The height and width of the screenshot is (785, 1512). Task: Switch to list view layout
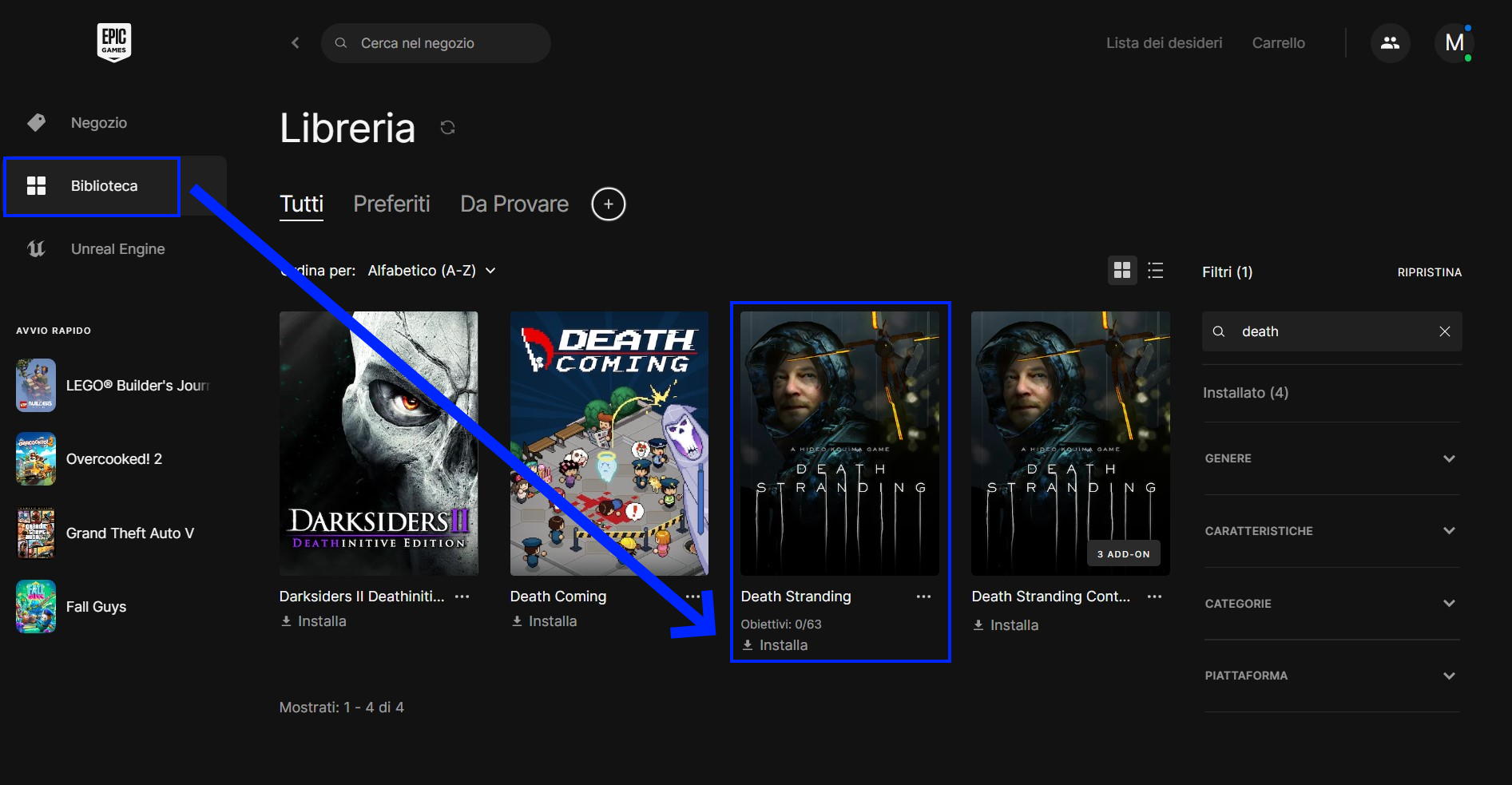[1155, 271]
